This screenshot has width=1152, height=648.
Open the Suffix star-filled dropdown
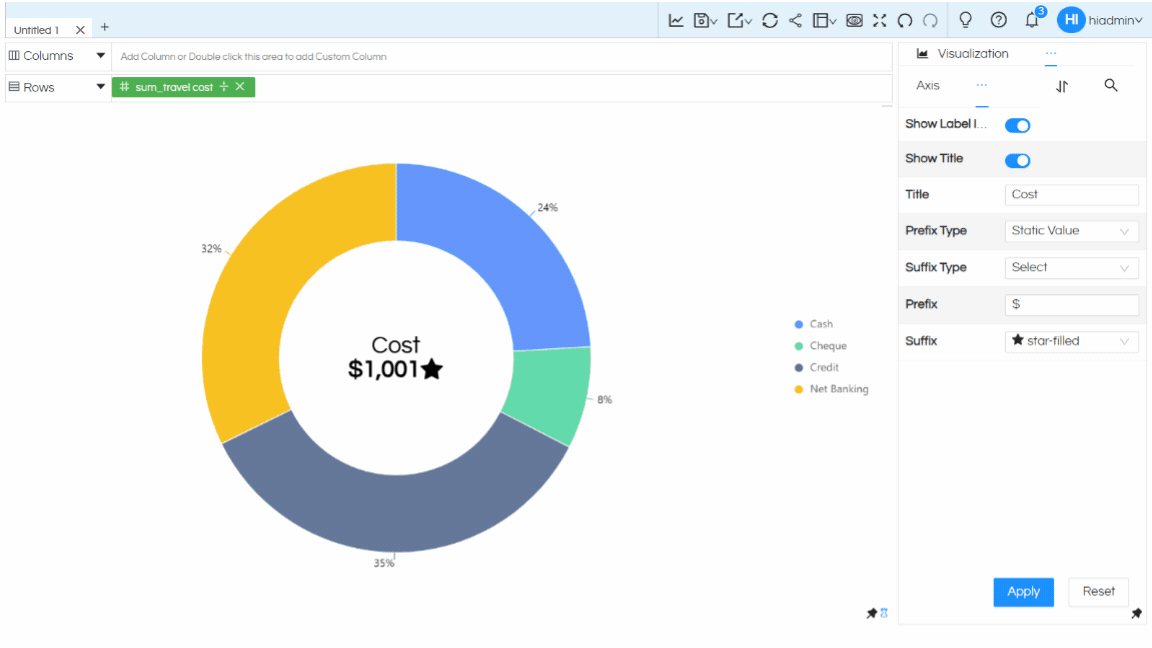click(1071, 341)
